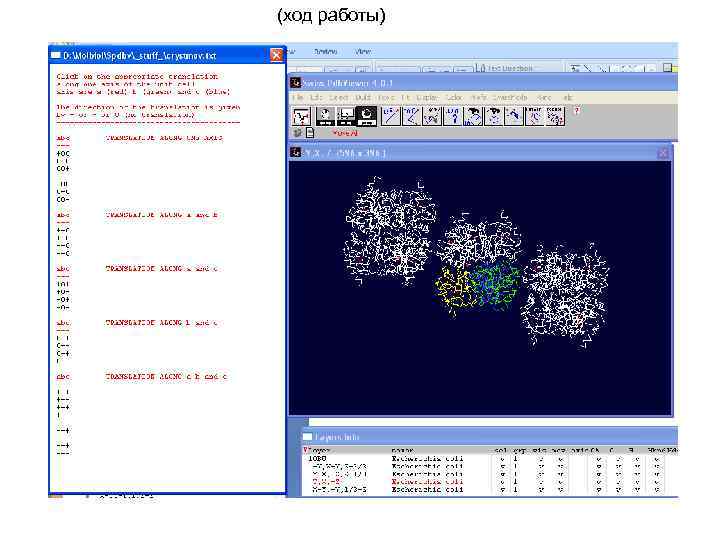
Task: Click the Swiss-PdbViewer title bar app icon
Action: coord(295,83)
